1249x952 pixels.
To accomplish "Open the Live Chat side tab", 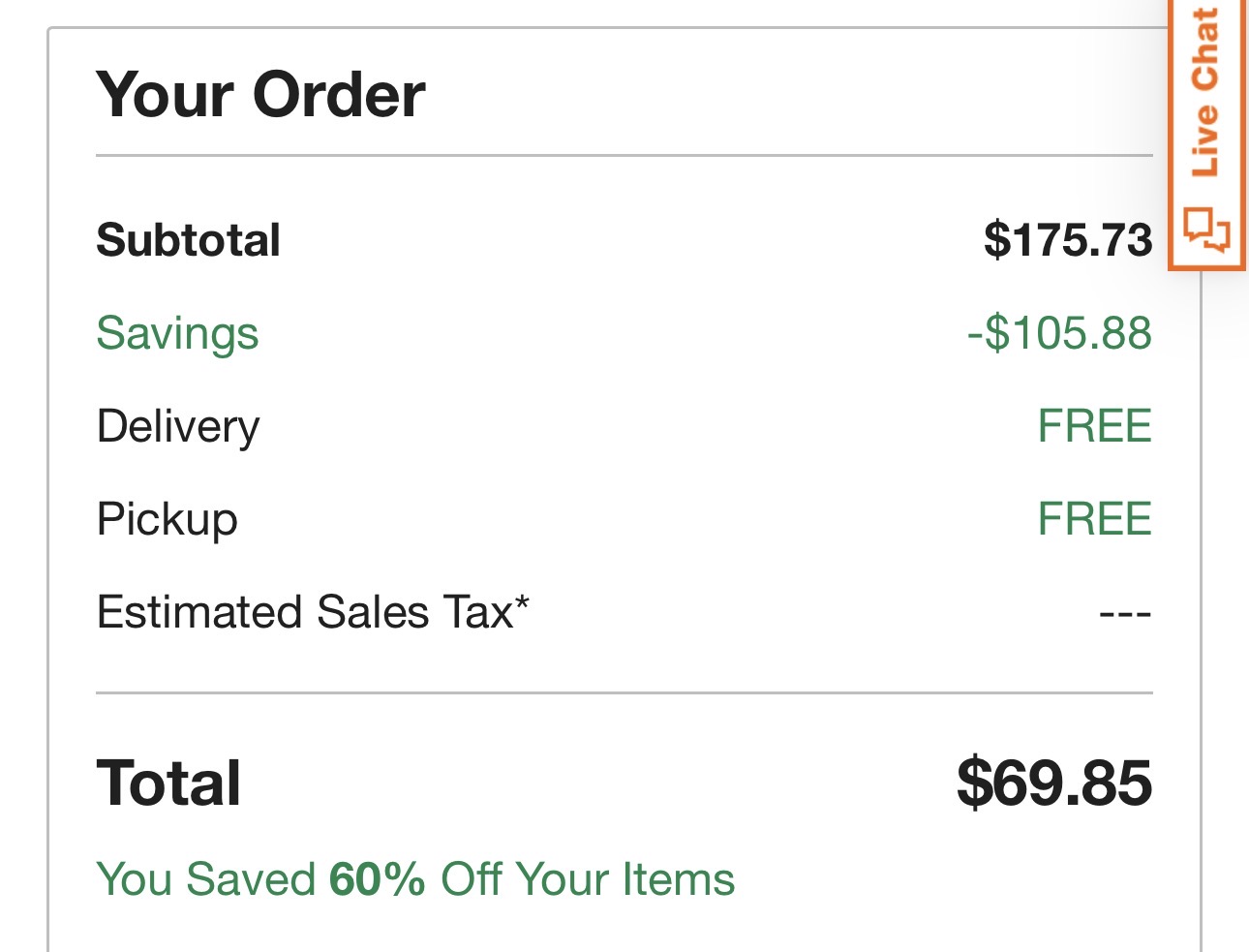I will 1206,136.
